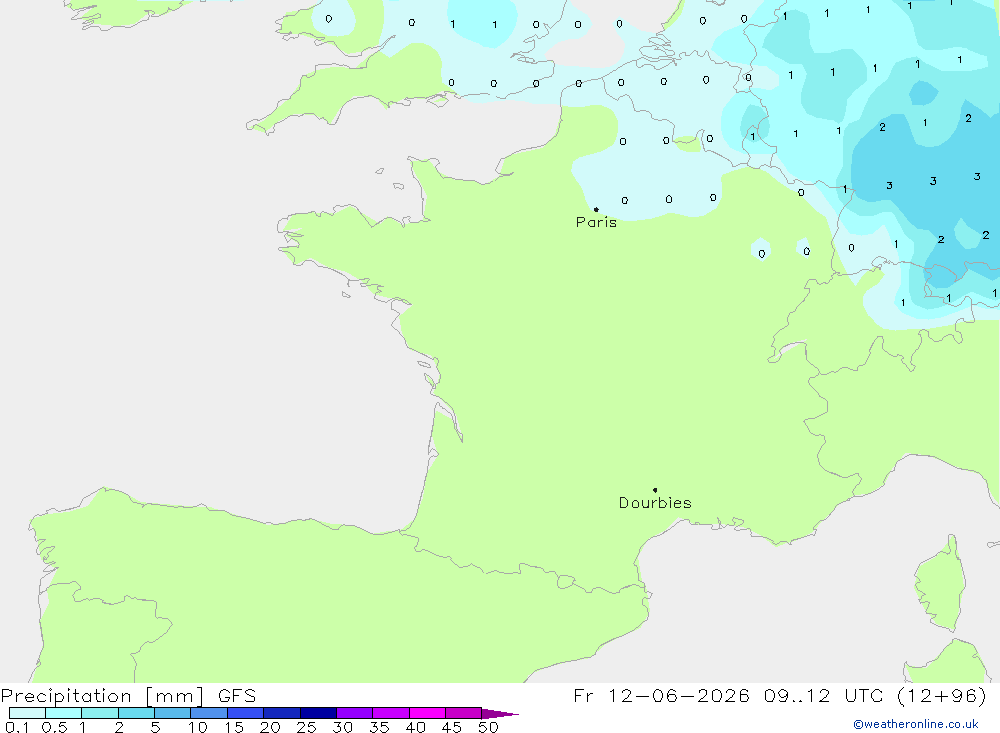Image resolution: width=1000 pixels, height=733 pixels.
Task: Click the legend value 0.5
Action: point(54,727)
